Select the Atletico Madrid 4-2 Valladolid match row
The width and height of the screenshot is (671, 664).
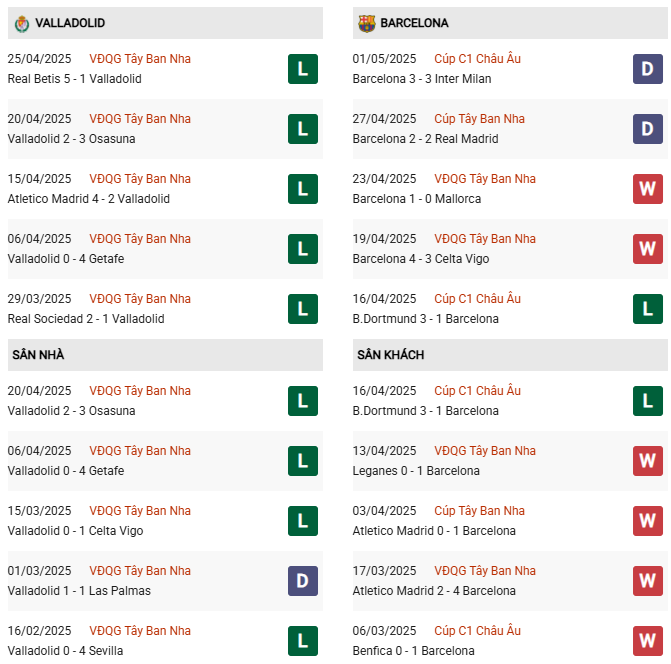(165, 189)
